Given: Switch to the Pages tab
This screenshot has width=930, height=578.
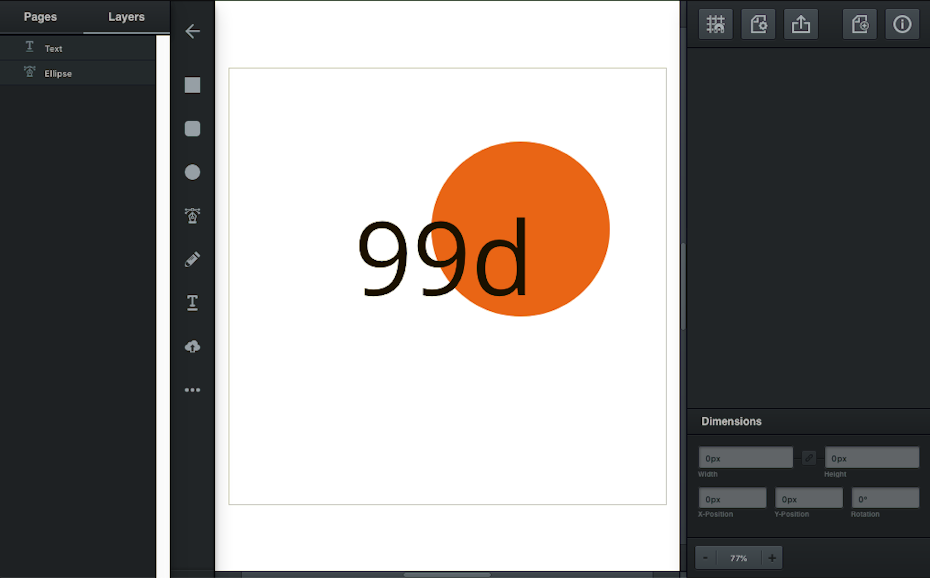Looking at the screenshot, I should pos(40,17).
